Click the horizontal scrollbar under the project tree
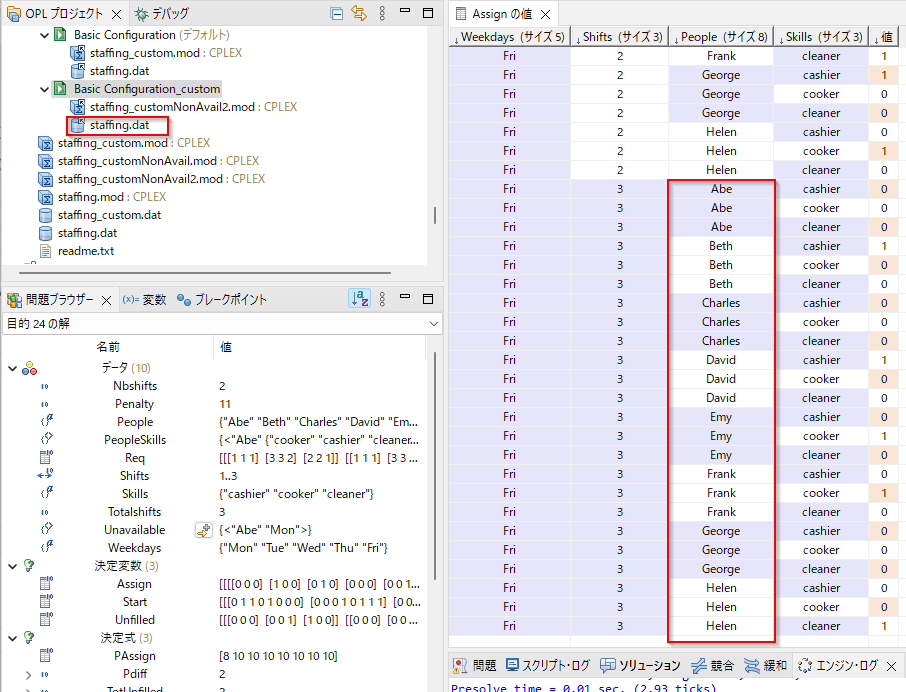This screenshot has width=906, height=692. click(x=205, y=271)
